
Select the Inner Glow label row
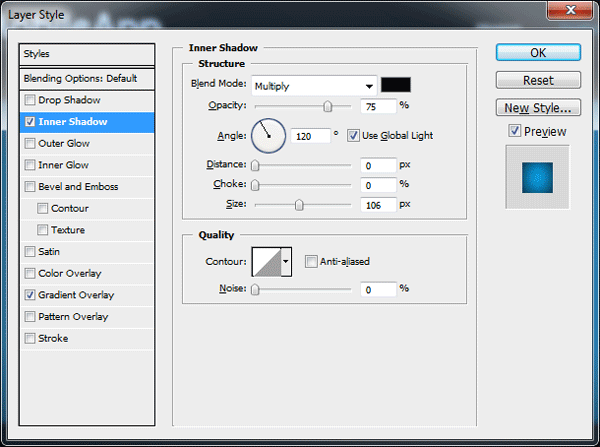point(87,165)
